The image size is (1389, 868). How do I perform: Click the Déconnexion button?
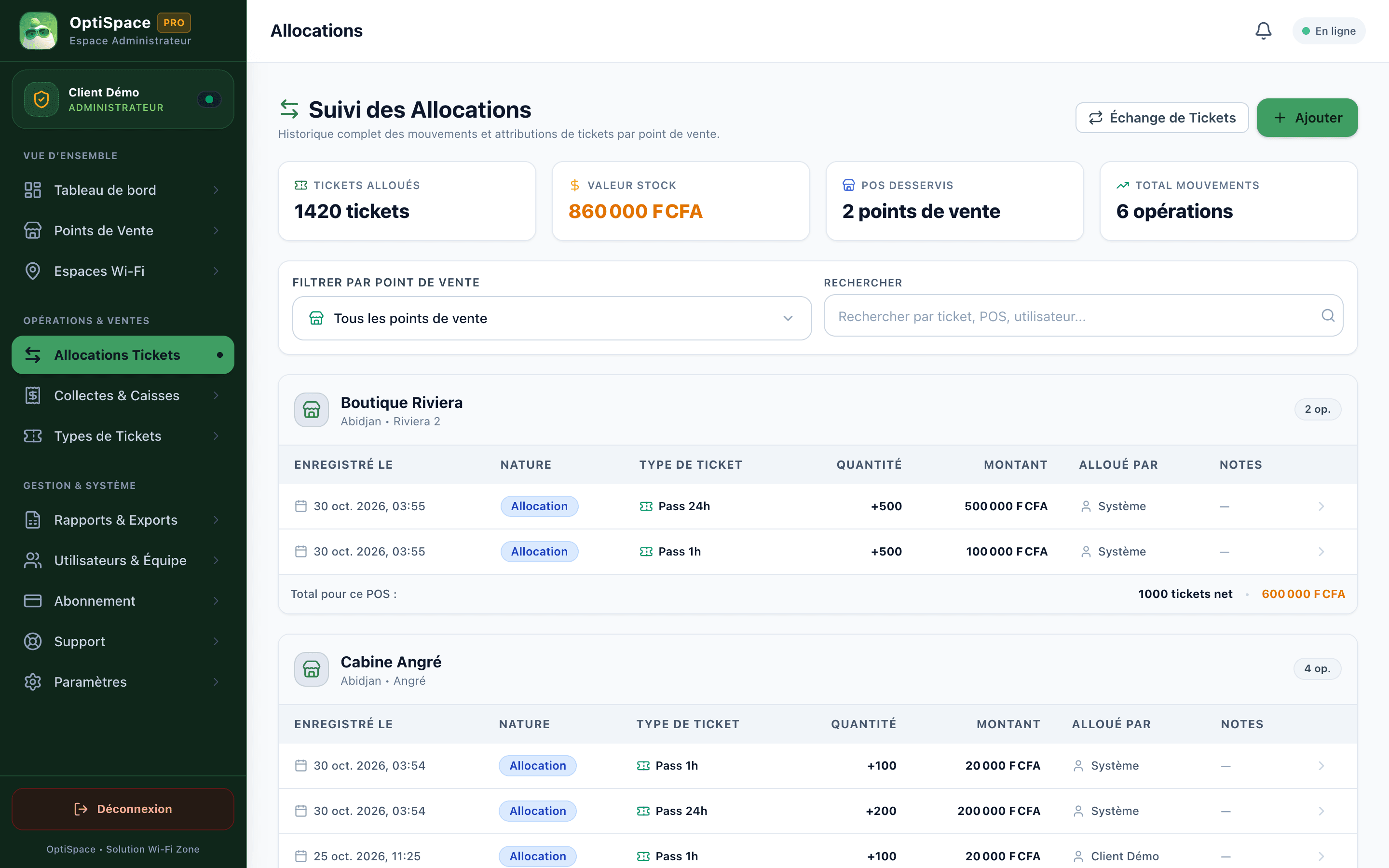point(123,809)
